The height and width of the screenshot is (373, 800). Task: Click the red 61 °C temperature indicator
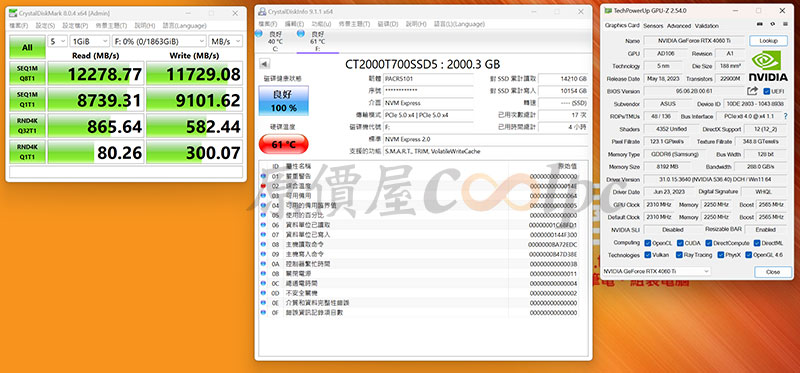(284, 144)
